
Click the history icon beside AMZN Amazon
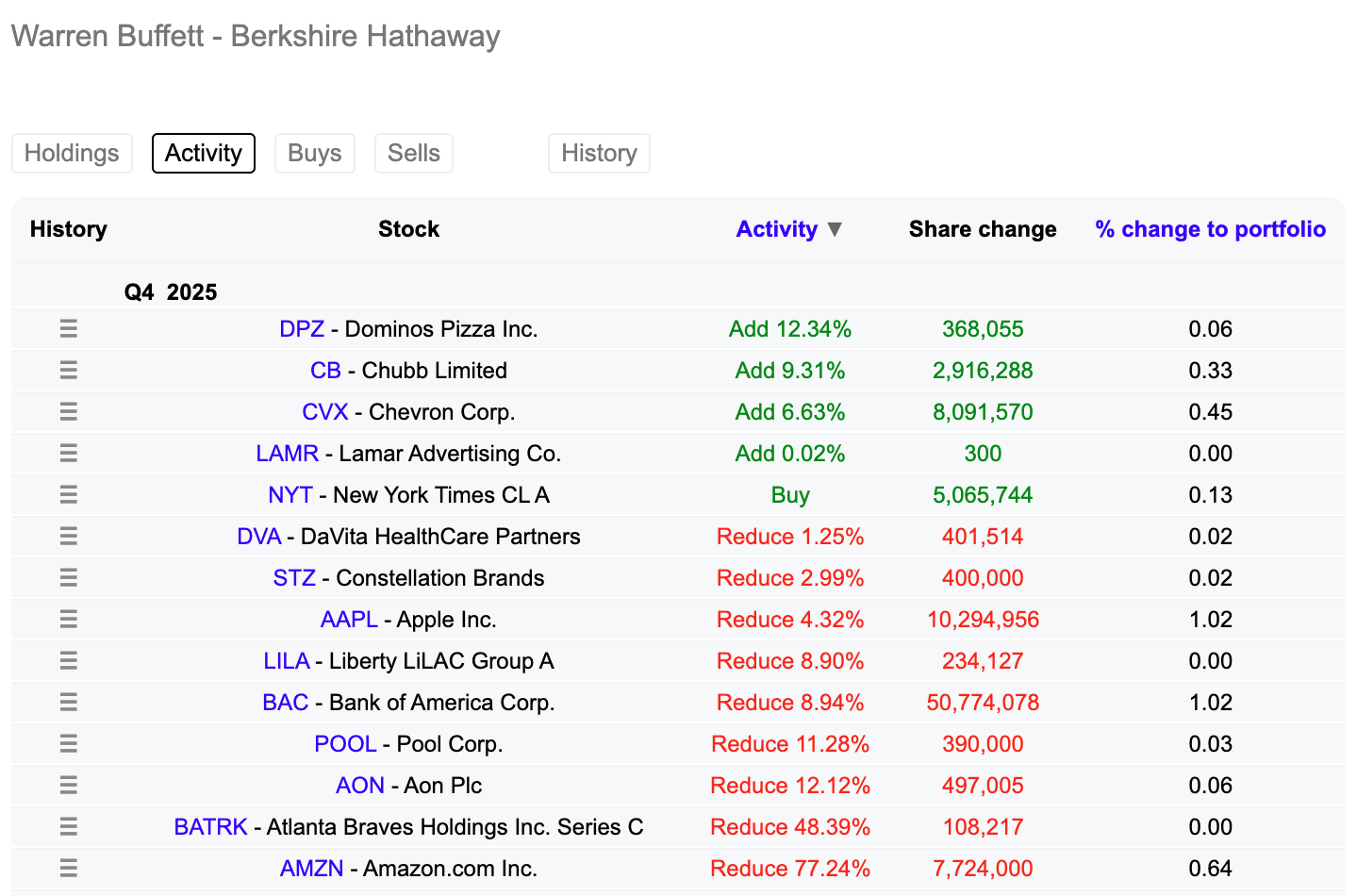click(x=68, y=868)
